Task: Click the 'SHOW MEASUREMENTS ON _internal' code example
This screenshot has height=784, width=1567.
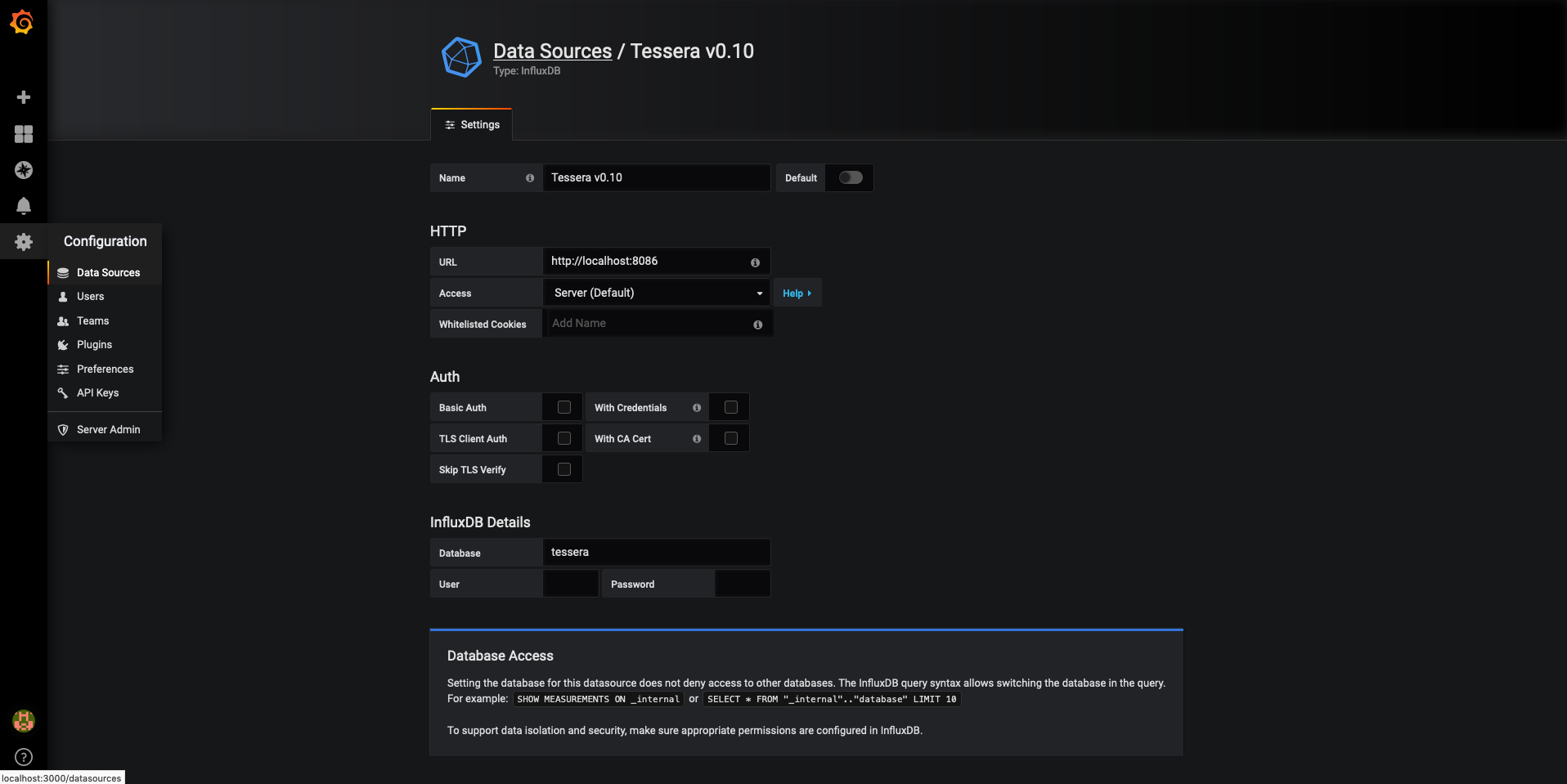Action: pos(598,699)
